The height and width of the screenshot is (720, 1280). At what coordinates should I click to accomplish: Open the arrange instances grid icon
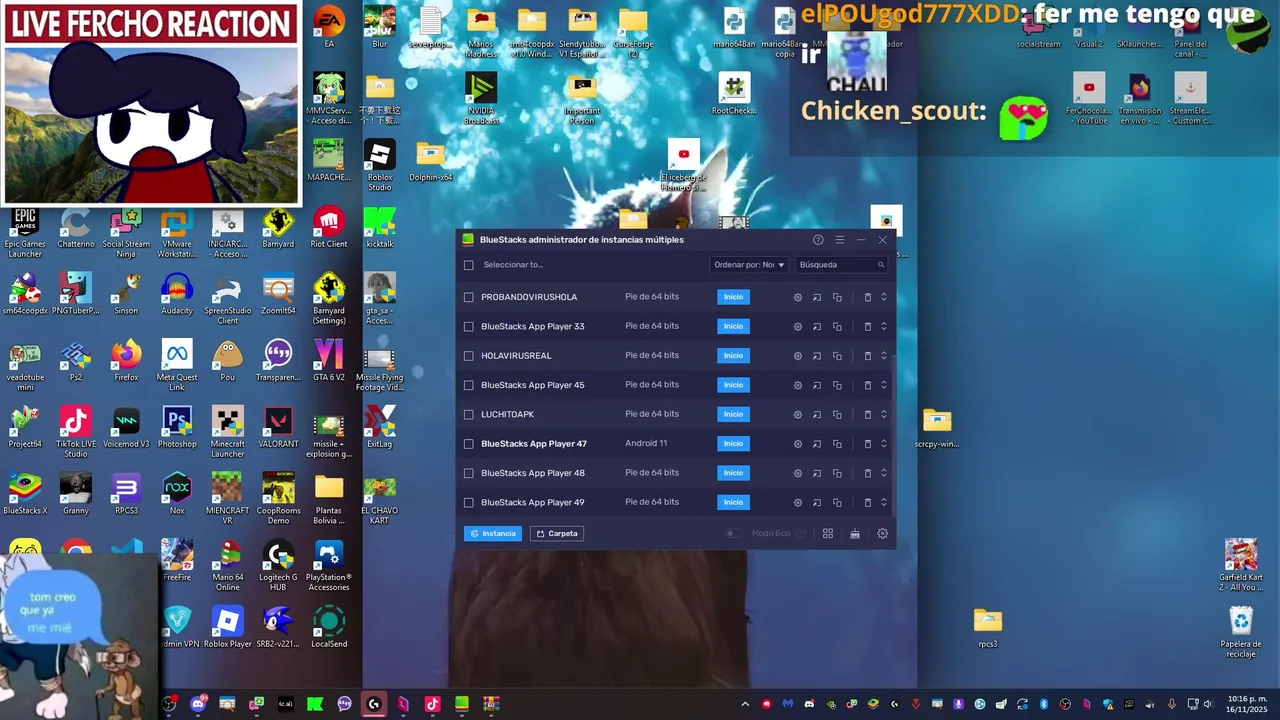coord(828,534)
